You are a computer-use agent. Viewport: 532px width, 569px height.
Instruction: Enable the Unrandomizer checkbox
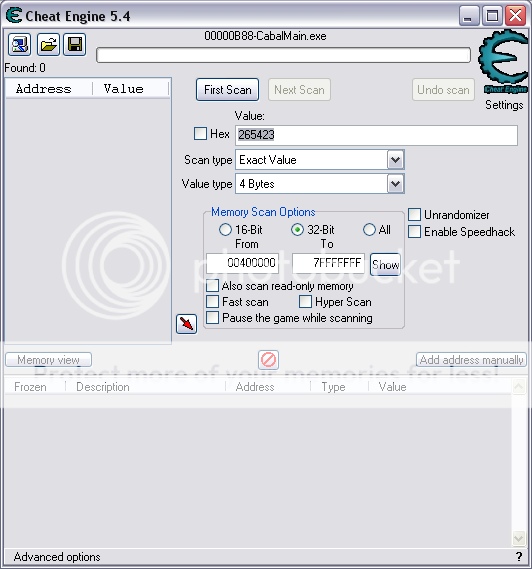pos(414,214)
